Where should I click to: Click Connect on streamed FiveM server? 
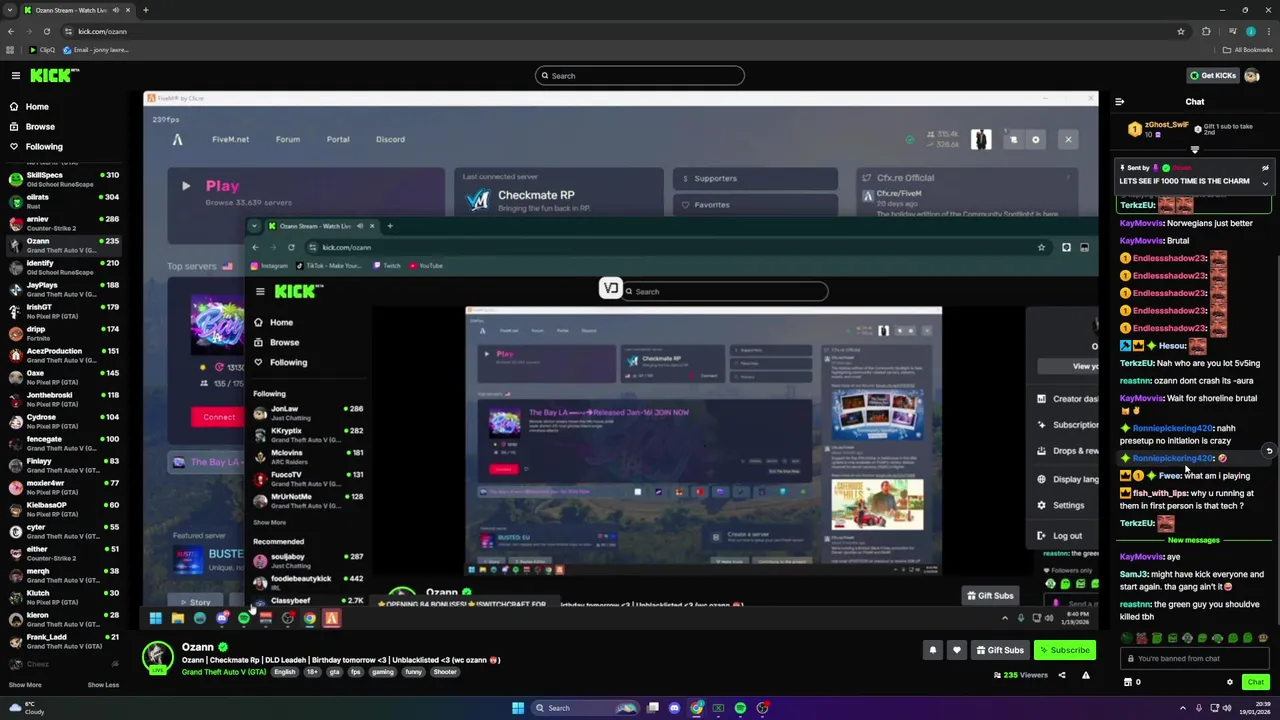click(219, 417)
